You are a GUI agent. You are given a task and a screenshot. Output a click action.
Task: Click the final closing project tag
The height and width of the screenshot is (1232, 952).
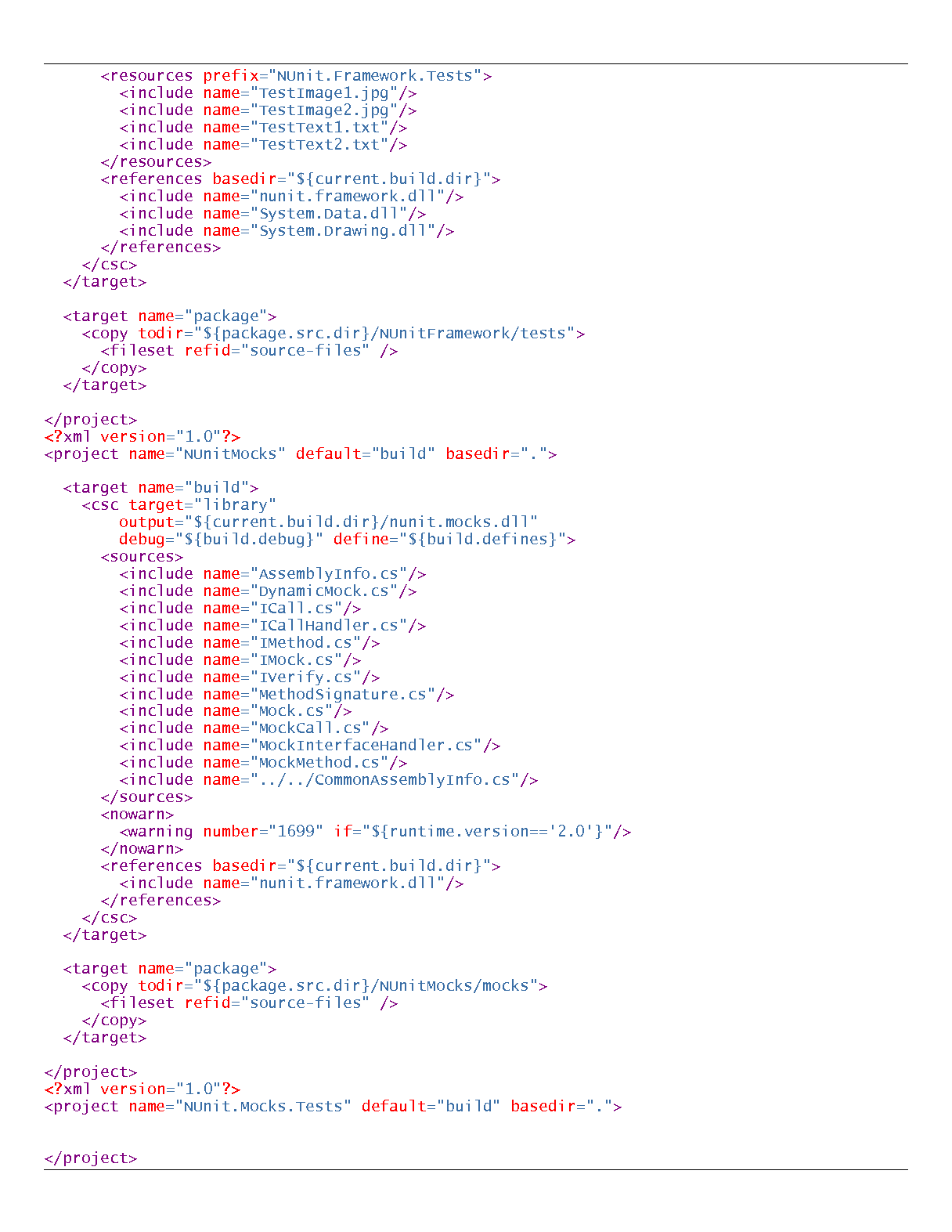click(x=91, y=1158)
